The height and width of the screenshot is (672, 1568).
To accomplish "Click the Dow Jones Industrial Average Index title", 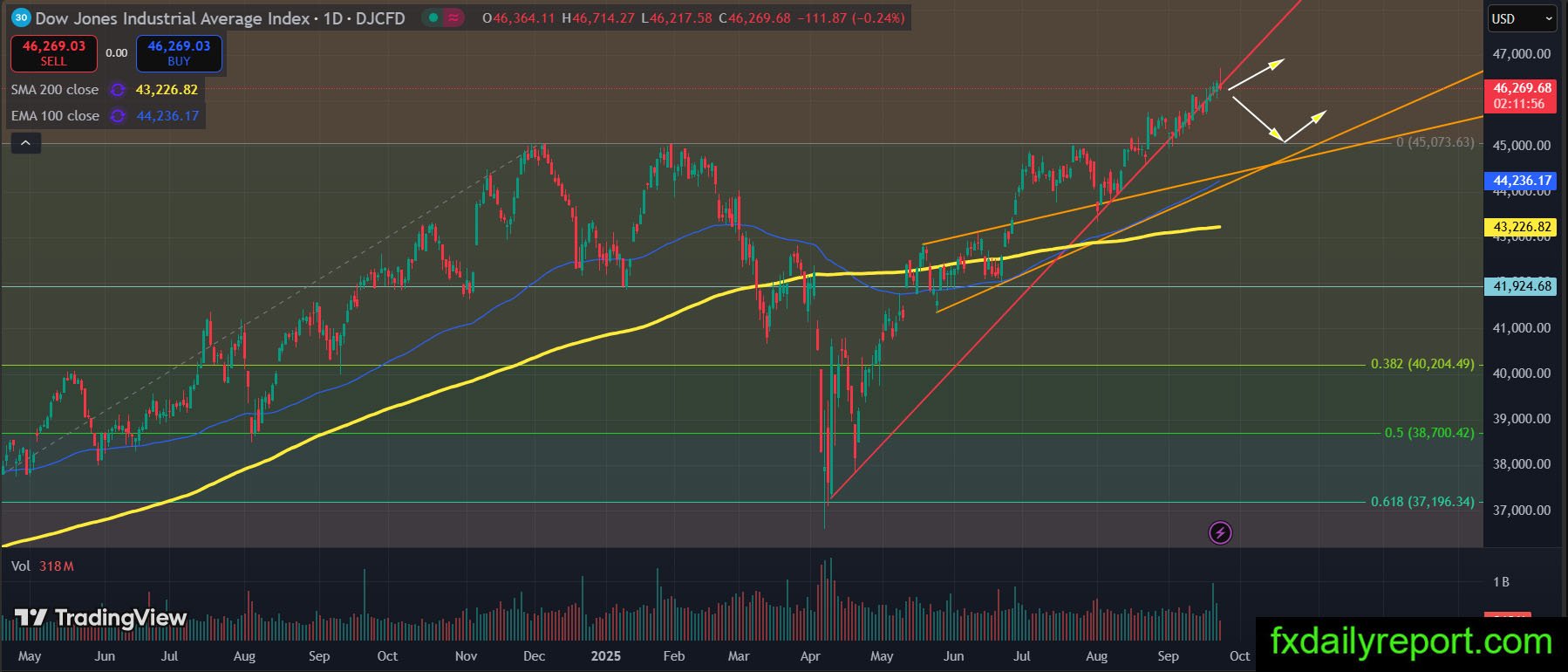I will click(x=173, y=17).
